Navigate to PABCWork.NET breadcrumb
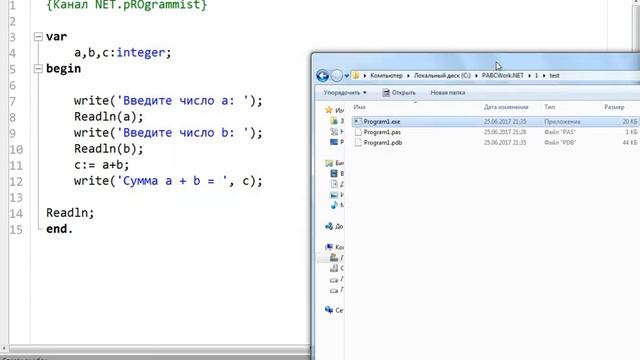 click(x=502, y=76)
